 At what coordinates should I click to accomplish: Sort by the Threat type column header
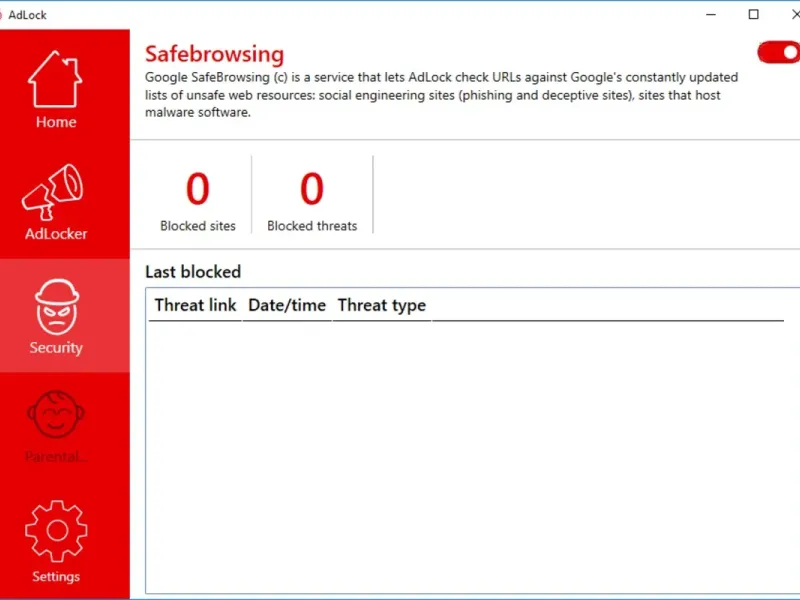(x=382, y=305)
